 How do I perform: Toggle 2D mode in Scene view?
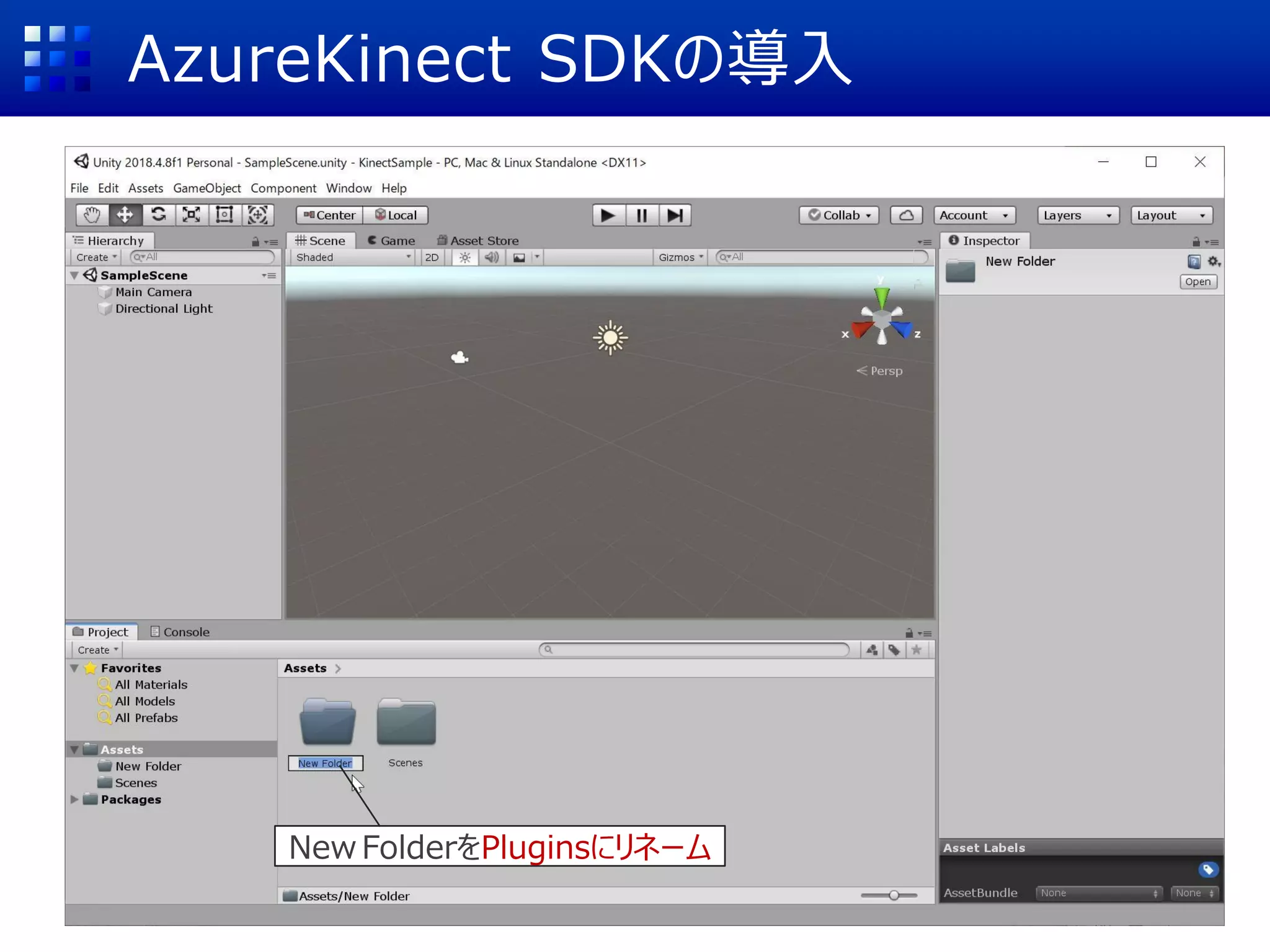click(x=432, y=257)
